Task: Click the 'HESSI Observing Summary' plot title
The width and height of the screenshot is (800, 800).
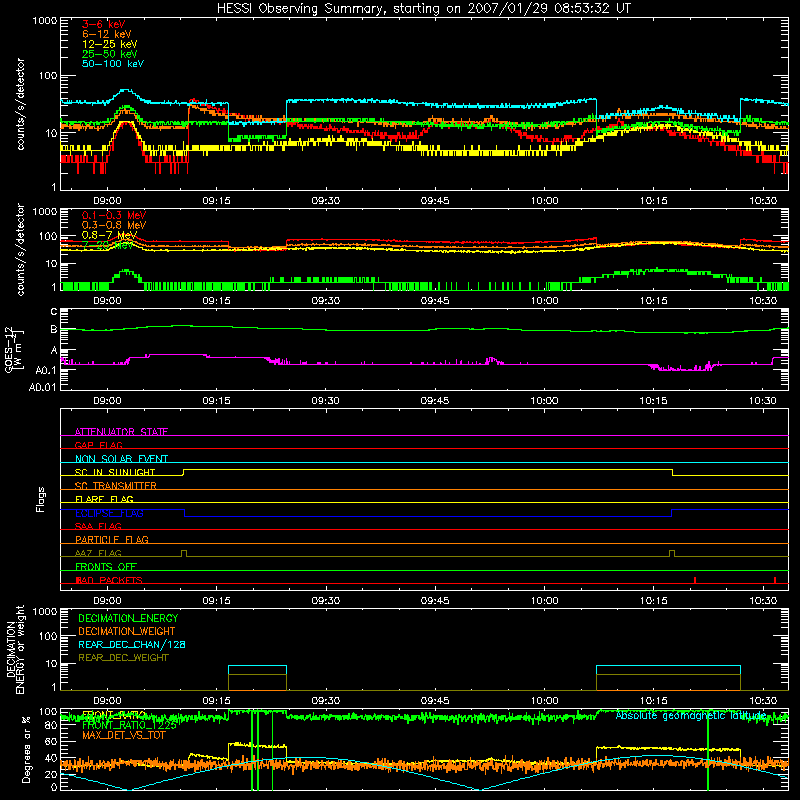Action: tap(423, 9)
